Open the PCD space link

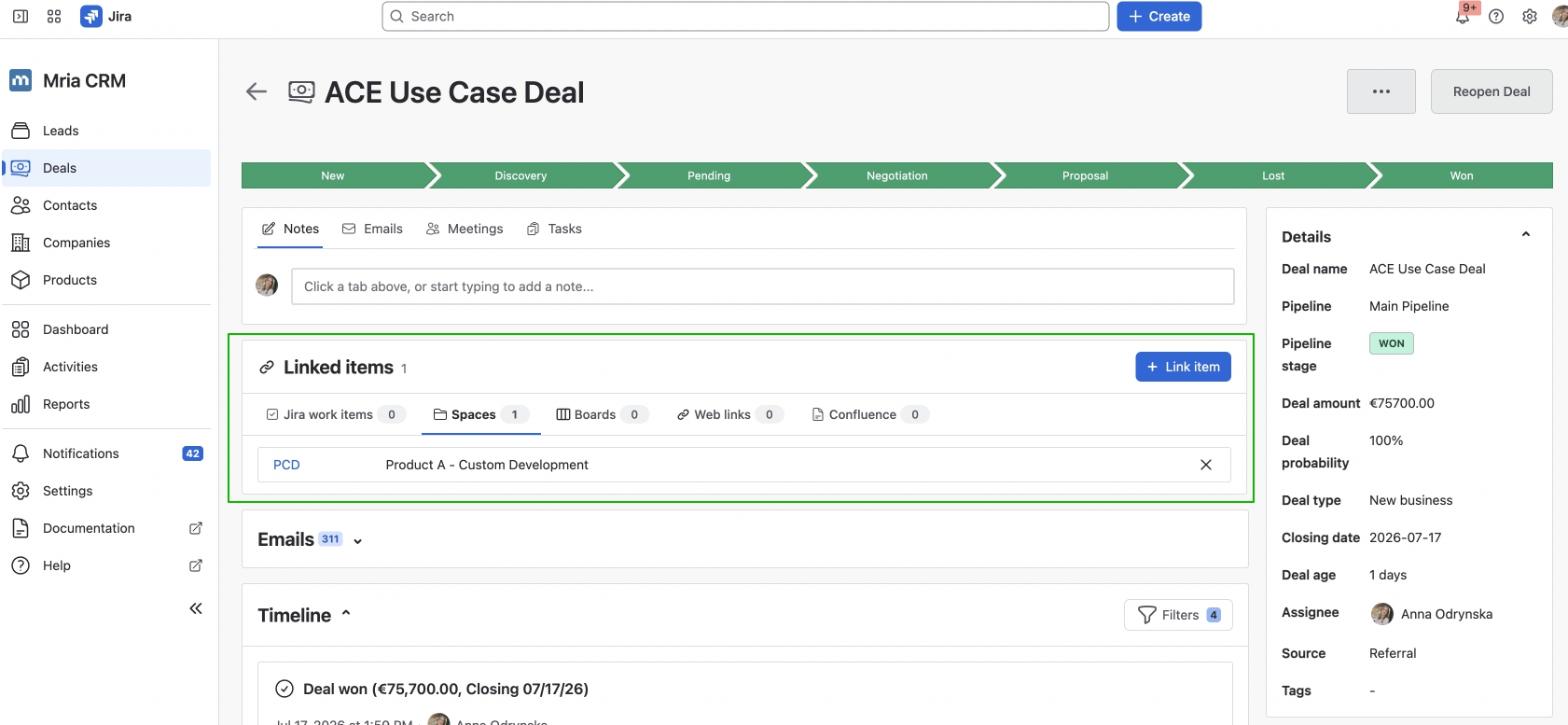[286, 465]
